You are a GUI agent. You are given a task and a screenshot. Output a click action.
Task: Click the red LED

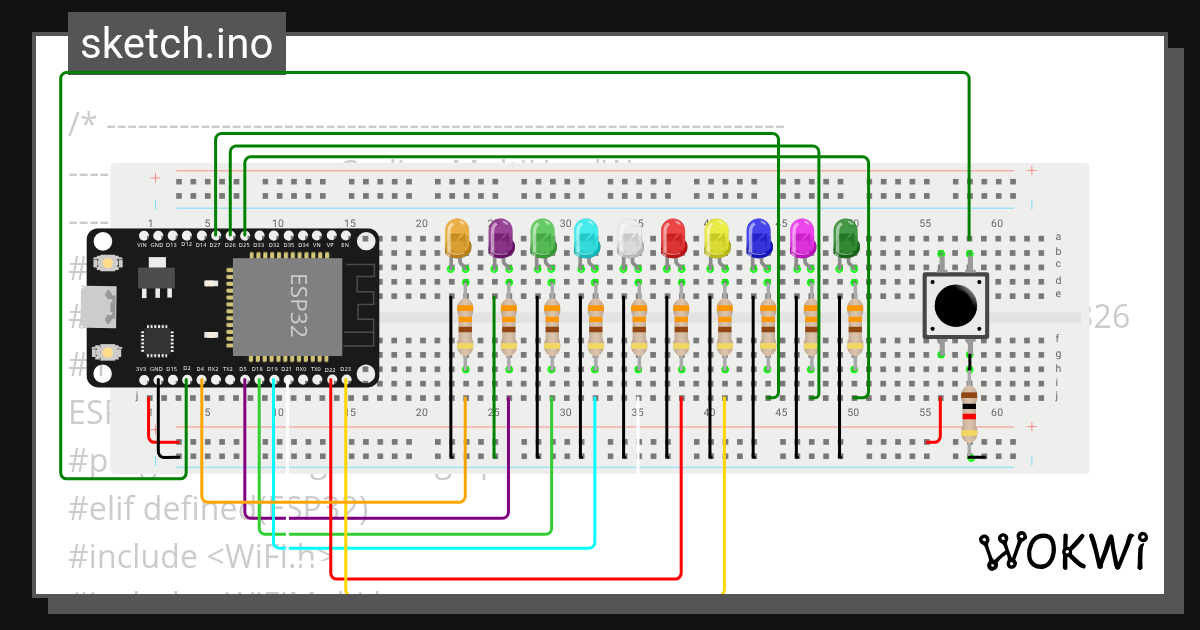(x=673, y=238)
